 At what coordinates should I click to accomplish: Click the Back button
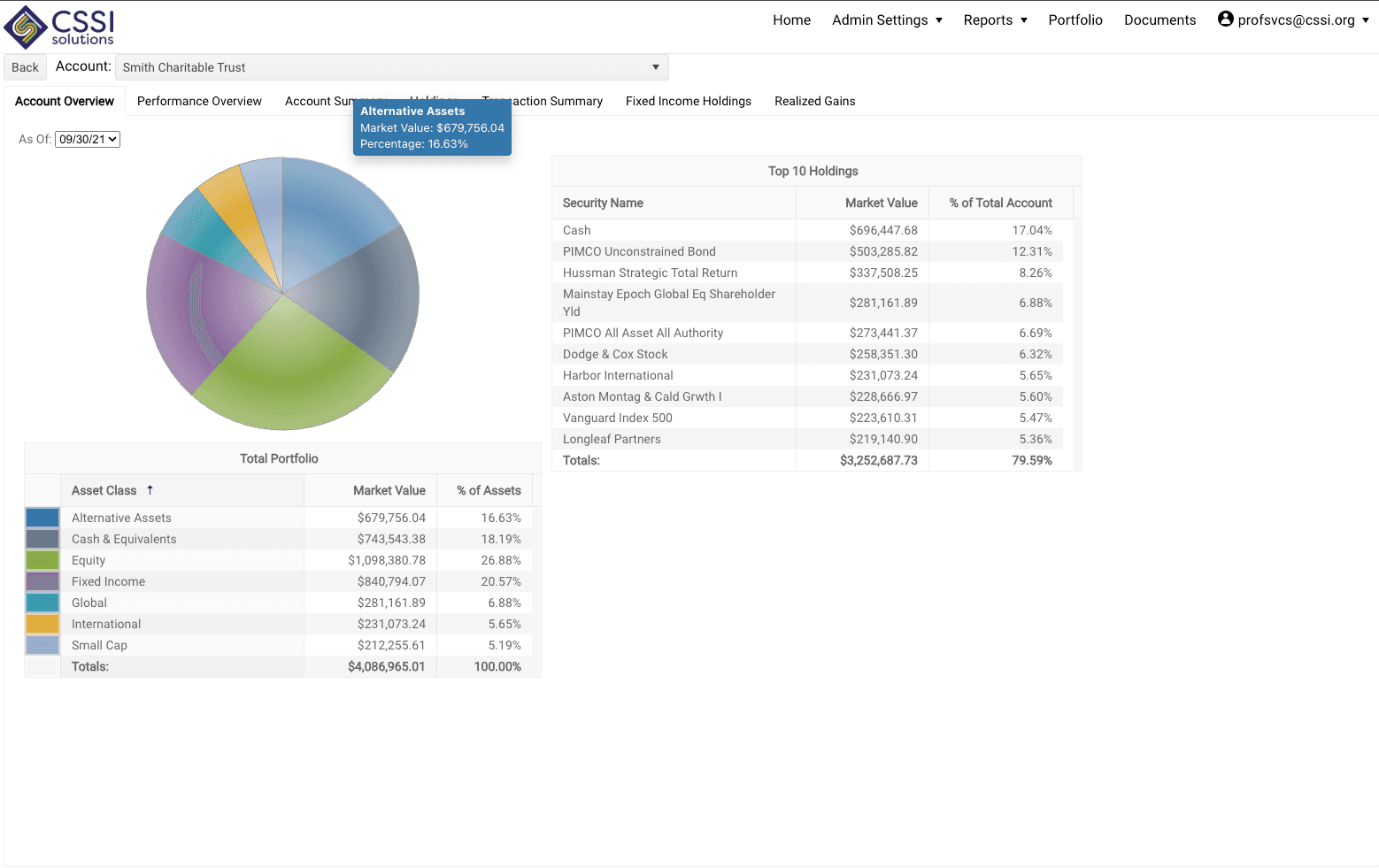[x=25, y=67]
